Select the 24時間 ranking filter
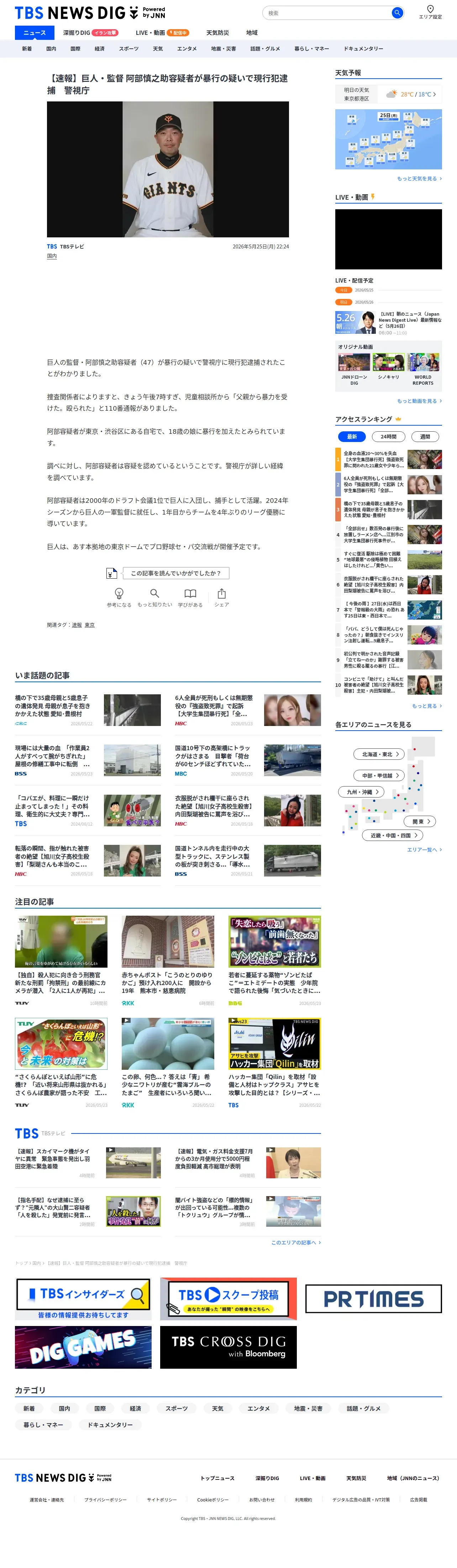 pos(388,436)
